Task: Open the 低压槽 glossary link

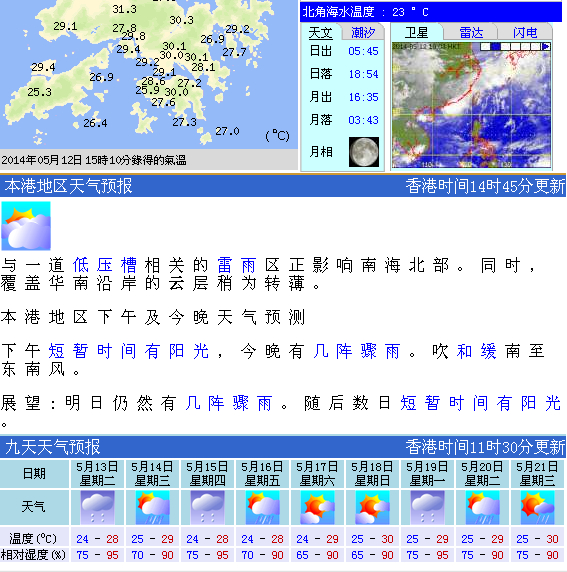Action: click(x=105, y=265)
